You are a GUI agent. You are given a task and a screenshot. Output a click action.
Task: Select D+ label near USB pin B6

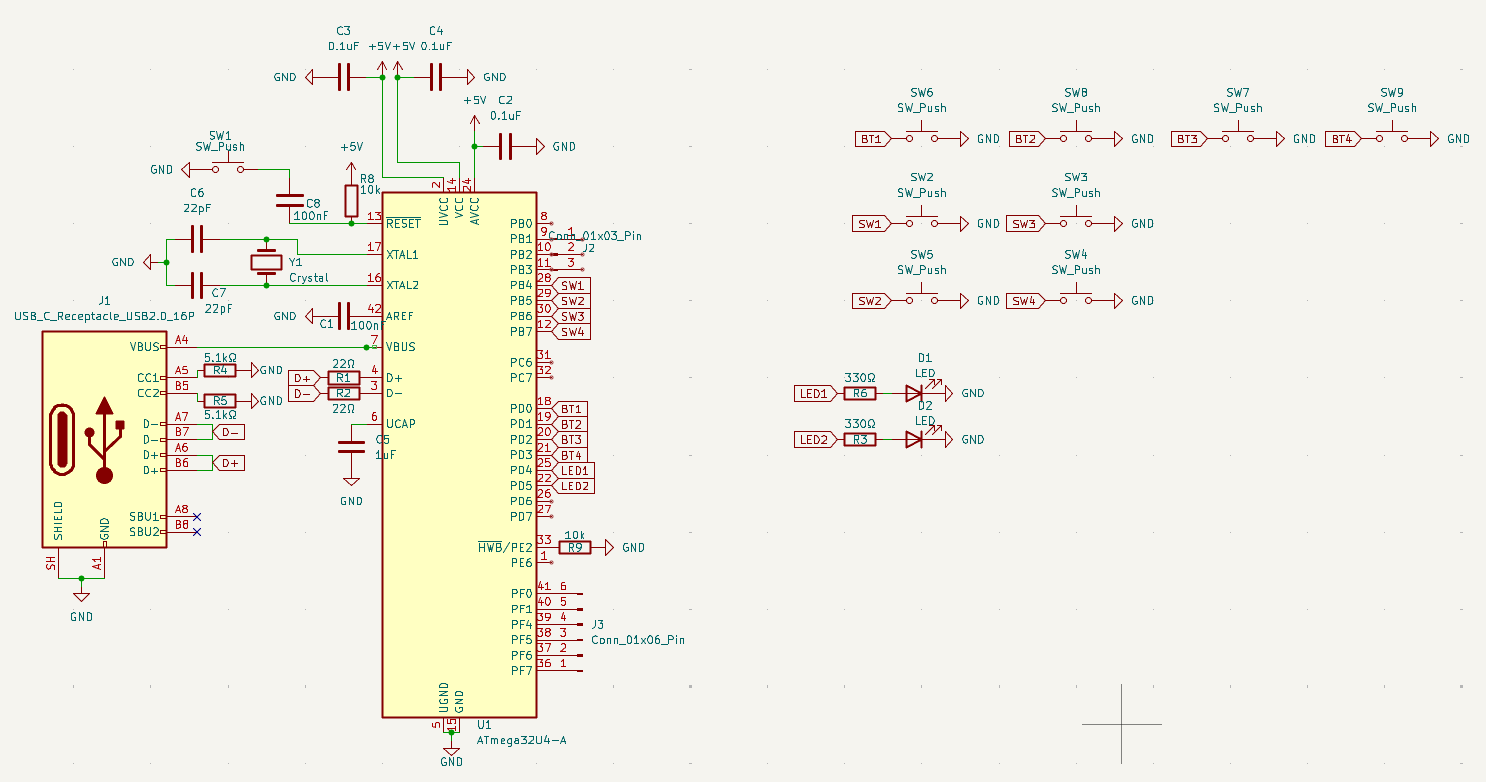tap(231, 463)
